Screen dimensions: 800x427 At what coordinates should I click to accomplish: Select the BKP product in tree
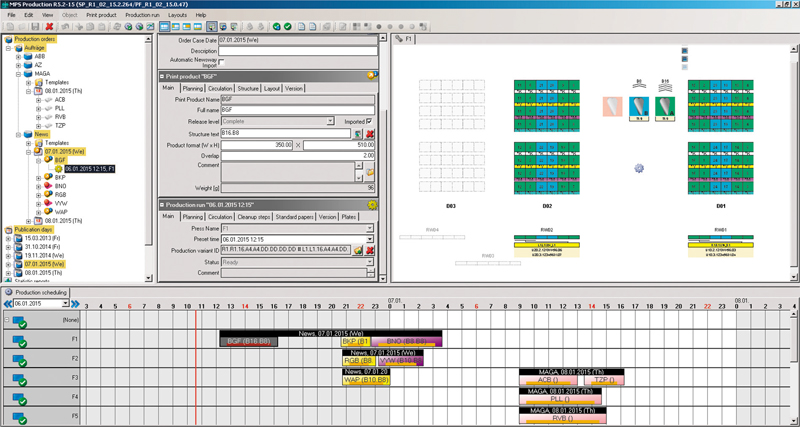59,178
